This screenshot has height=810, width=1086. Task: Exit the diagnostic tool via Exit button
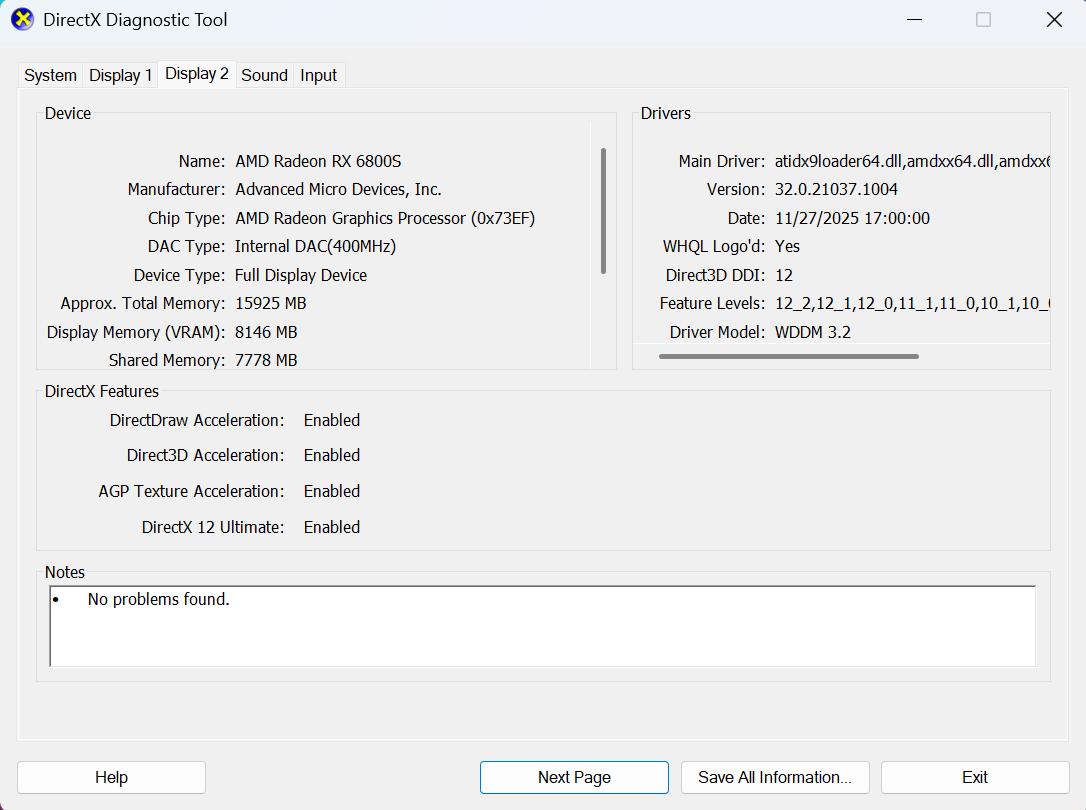click(975, 777)
